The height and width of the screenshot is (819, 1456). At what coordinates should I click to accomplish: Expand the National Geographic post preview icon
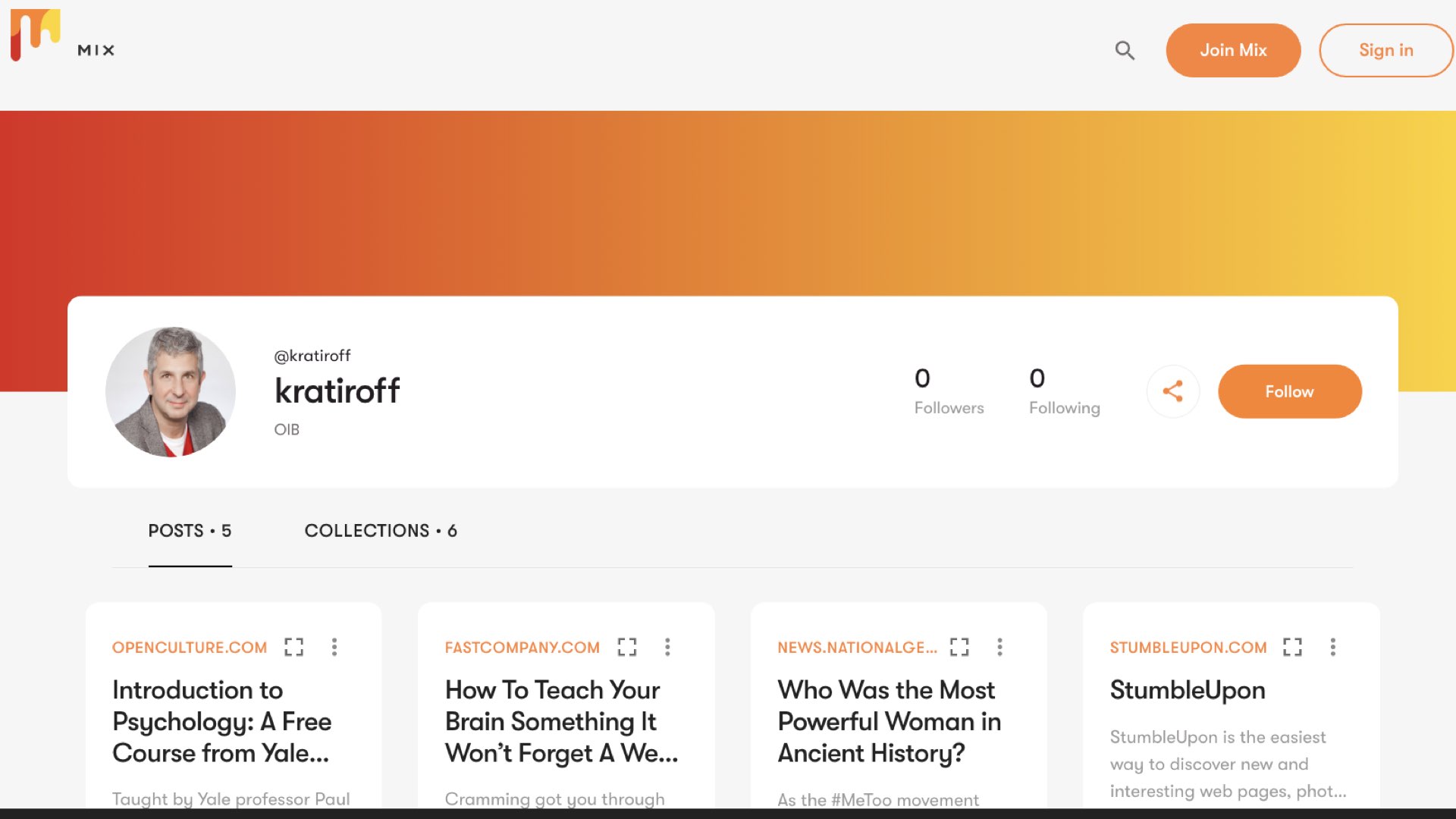(x=959, y=647)
